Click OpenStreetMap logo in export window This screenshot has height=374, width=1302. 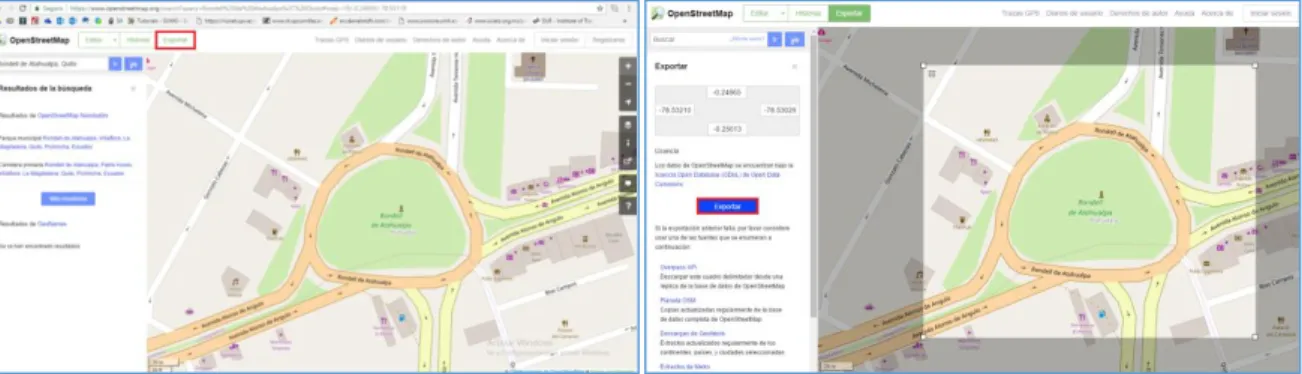[691, 14]
